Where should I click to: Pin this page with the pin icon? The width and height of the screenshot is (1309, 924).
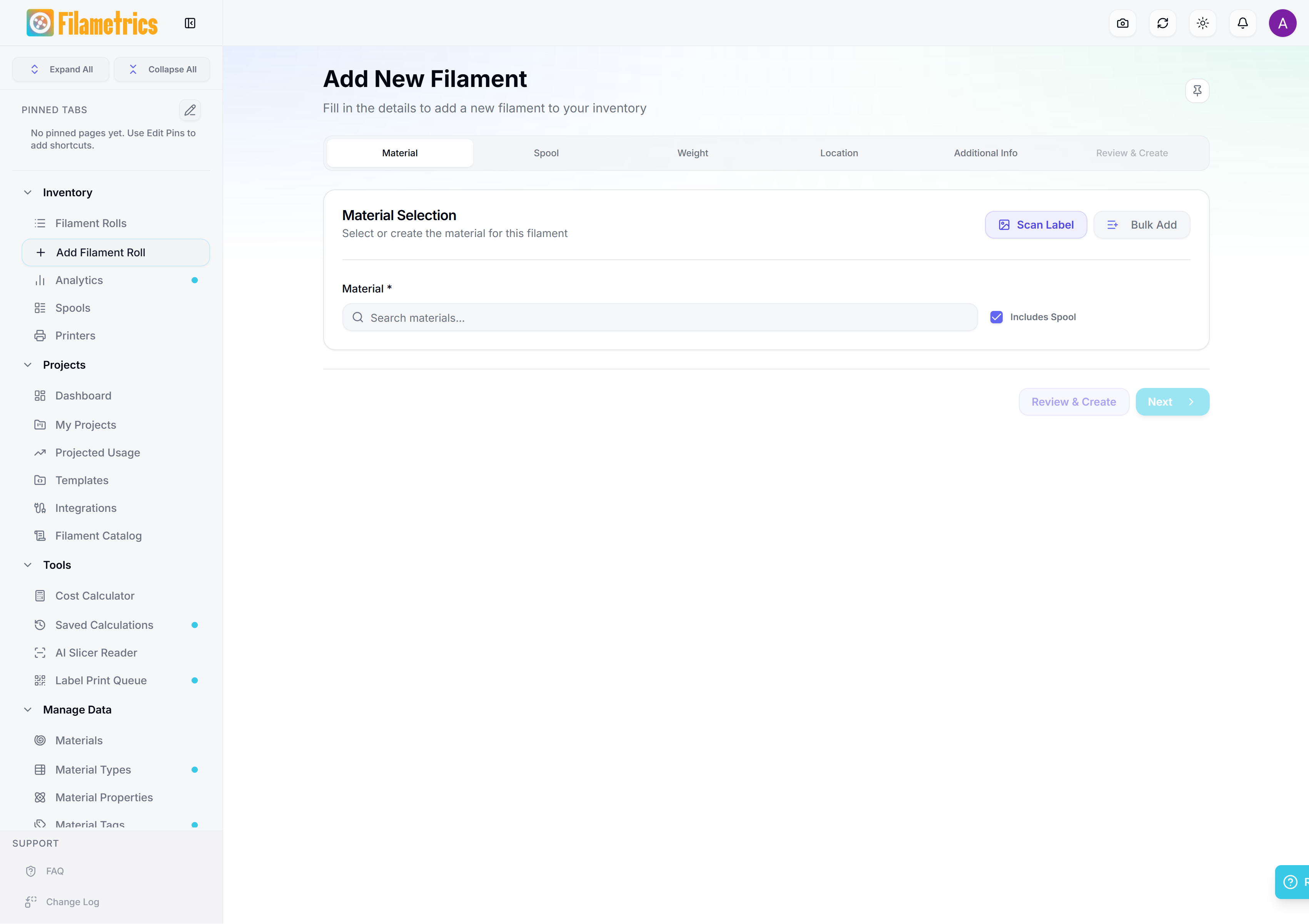point(1197,91)
